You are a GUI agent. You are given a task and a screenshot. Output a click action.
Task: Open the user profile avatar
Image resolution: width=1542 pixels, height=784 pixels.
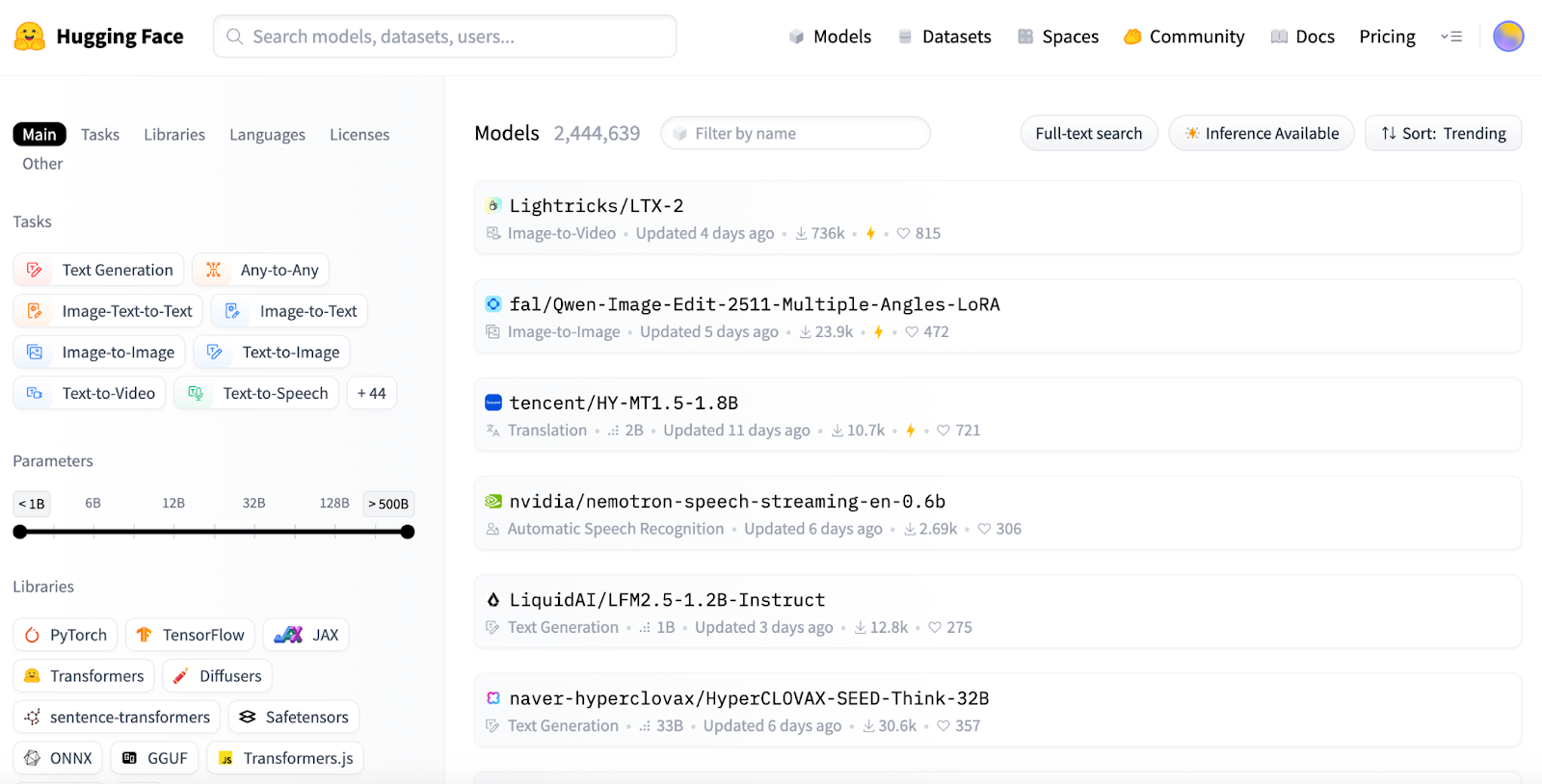[x=1507, y=37]
